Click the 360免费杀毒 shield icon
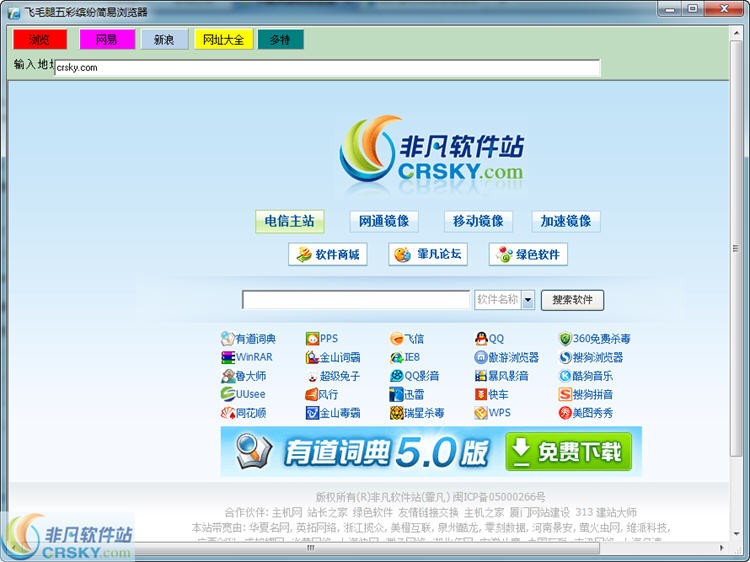750x562 pixels. coord(565,339)
